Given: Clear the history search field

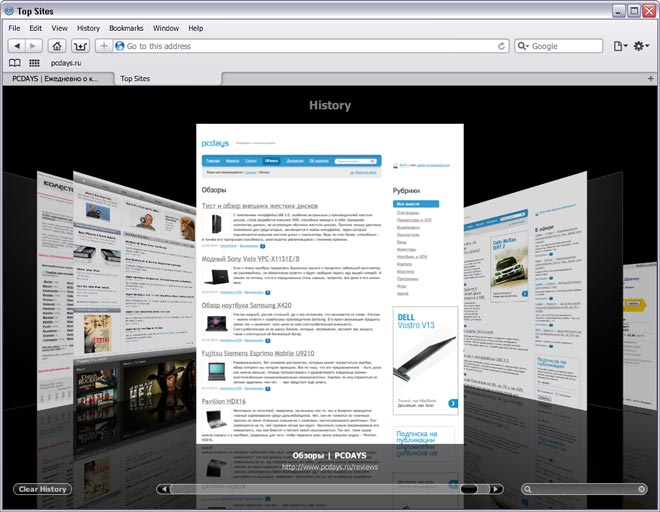Looking at the screenshot, I should [x=641, y=489].
